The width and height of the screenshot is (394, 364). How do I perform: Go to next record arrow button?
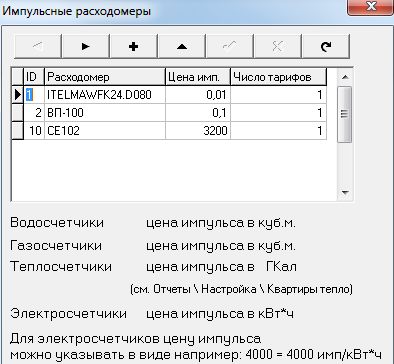[86, 46]
